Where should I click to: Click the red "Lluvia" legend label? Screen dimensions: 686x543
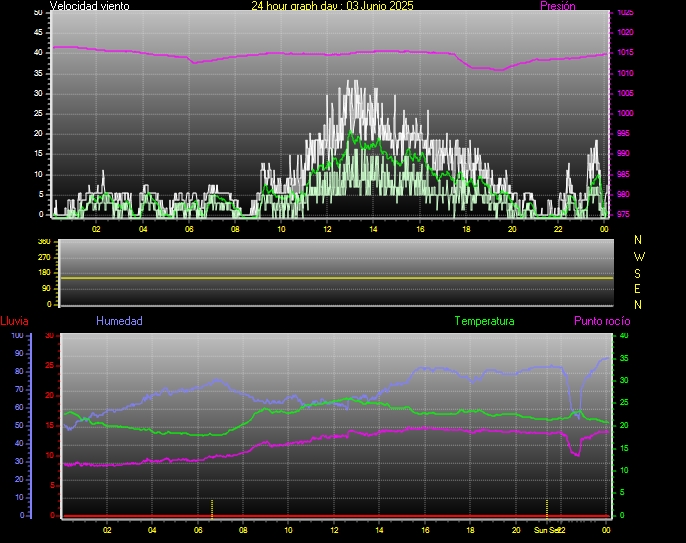(x=14, y=321)
